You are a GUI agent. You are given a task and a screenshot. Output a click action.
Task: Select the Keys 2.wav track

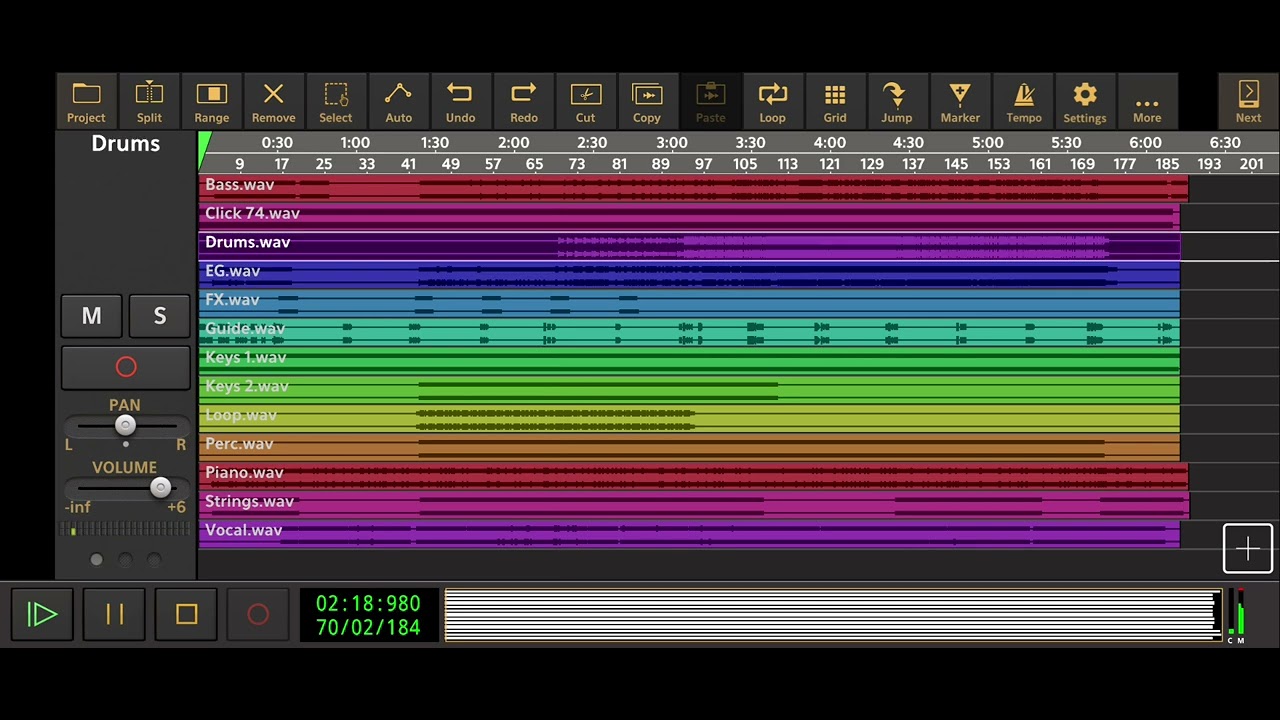point(689,389)
